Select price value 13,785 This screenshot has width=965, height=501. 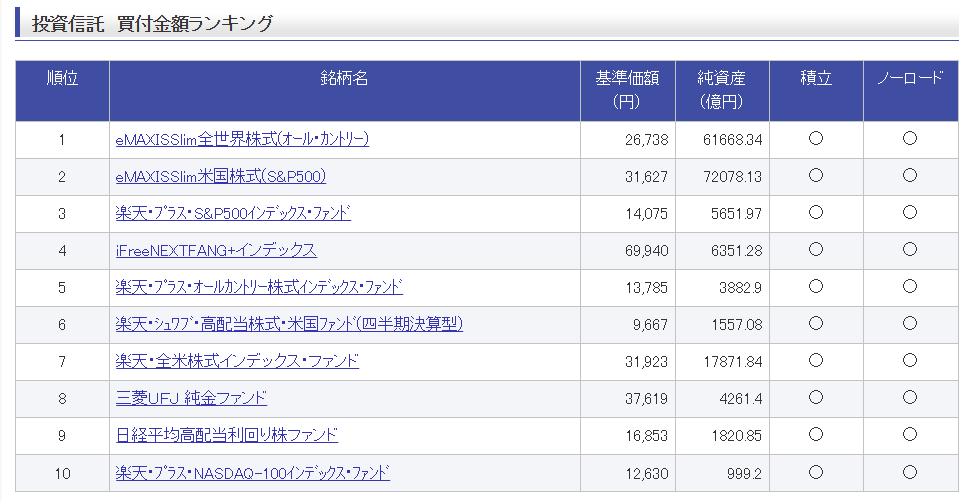[646, 288]
